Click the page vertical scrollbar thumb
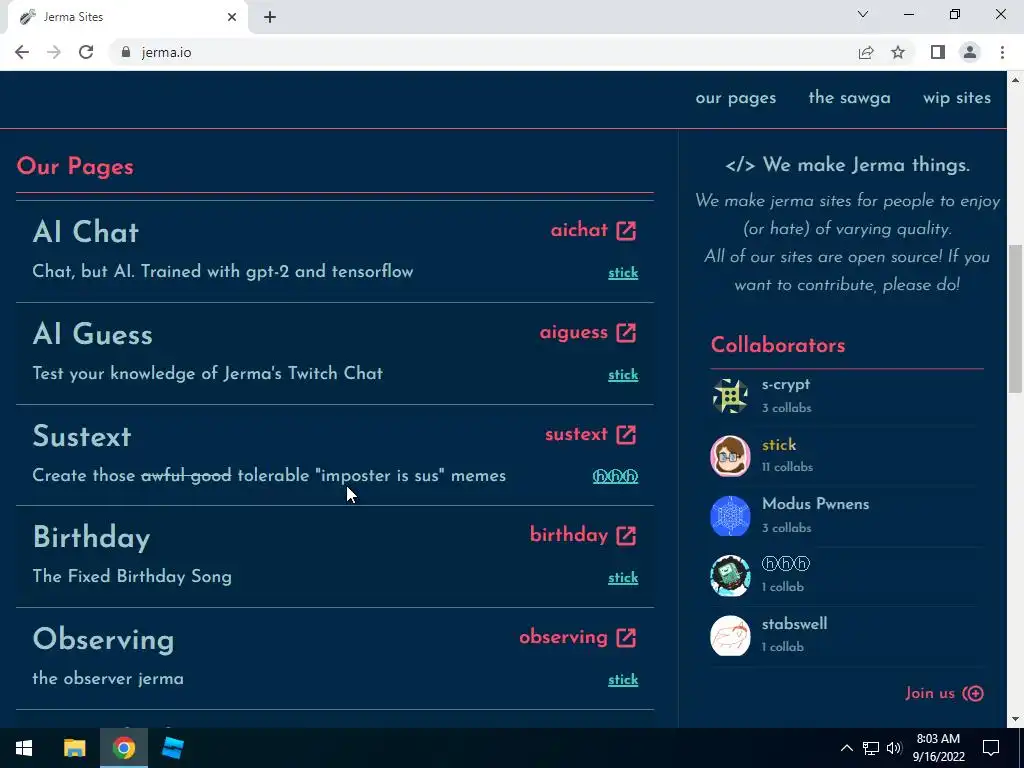 (1015, 319)
